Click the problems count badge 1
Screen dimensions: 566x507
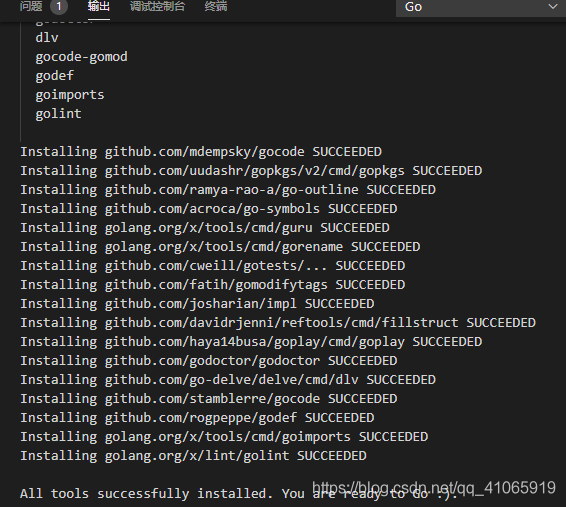pyautogui.click(x=59, y=6)
